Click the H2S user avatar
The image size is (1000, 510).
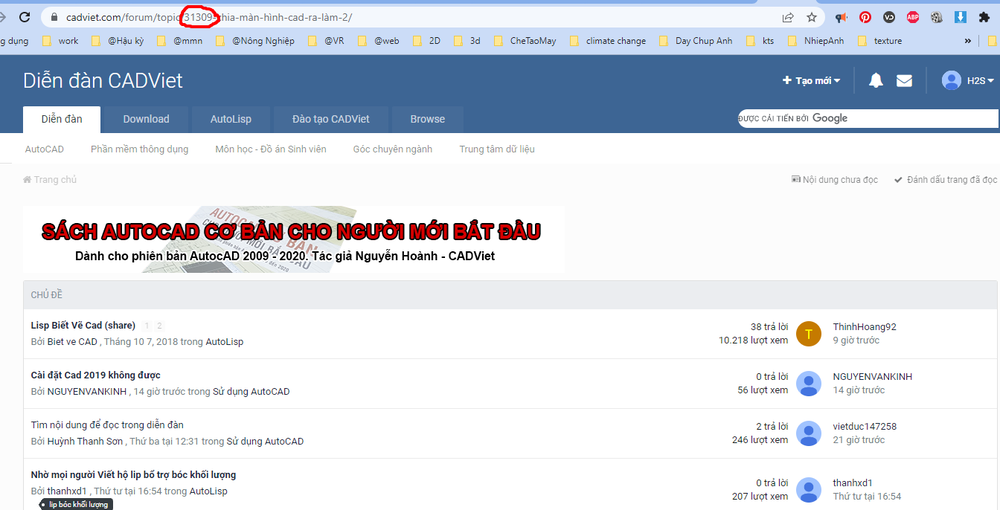pos(952,80)
